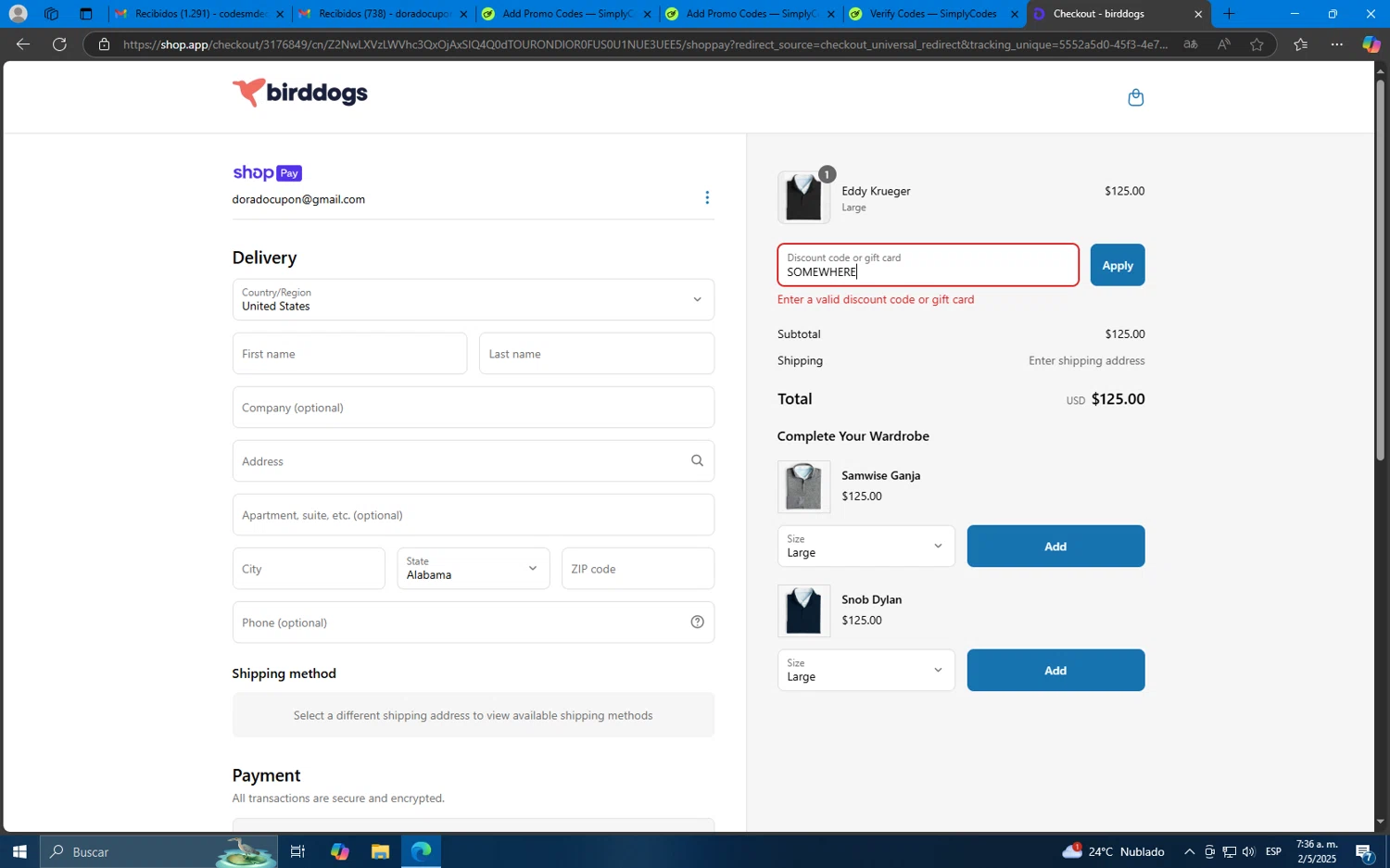Viewport: 1390px width, 868px height.
Task: Open the shopping bag cart icon
Action: point(1135,97)
